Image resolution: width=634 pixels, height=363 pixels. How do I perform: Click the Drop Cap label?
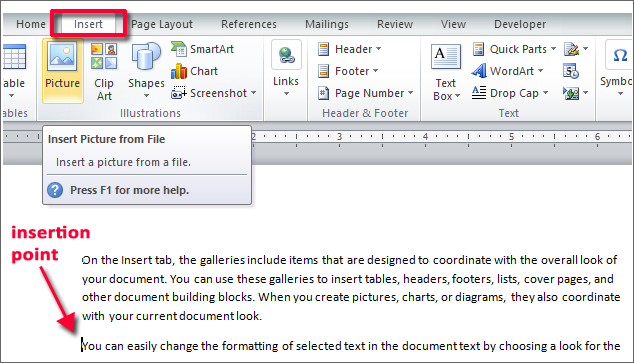[514, 93]
